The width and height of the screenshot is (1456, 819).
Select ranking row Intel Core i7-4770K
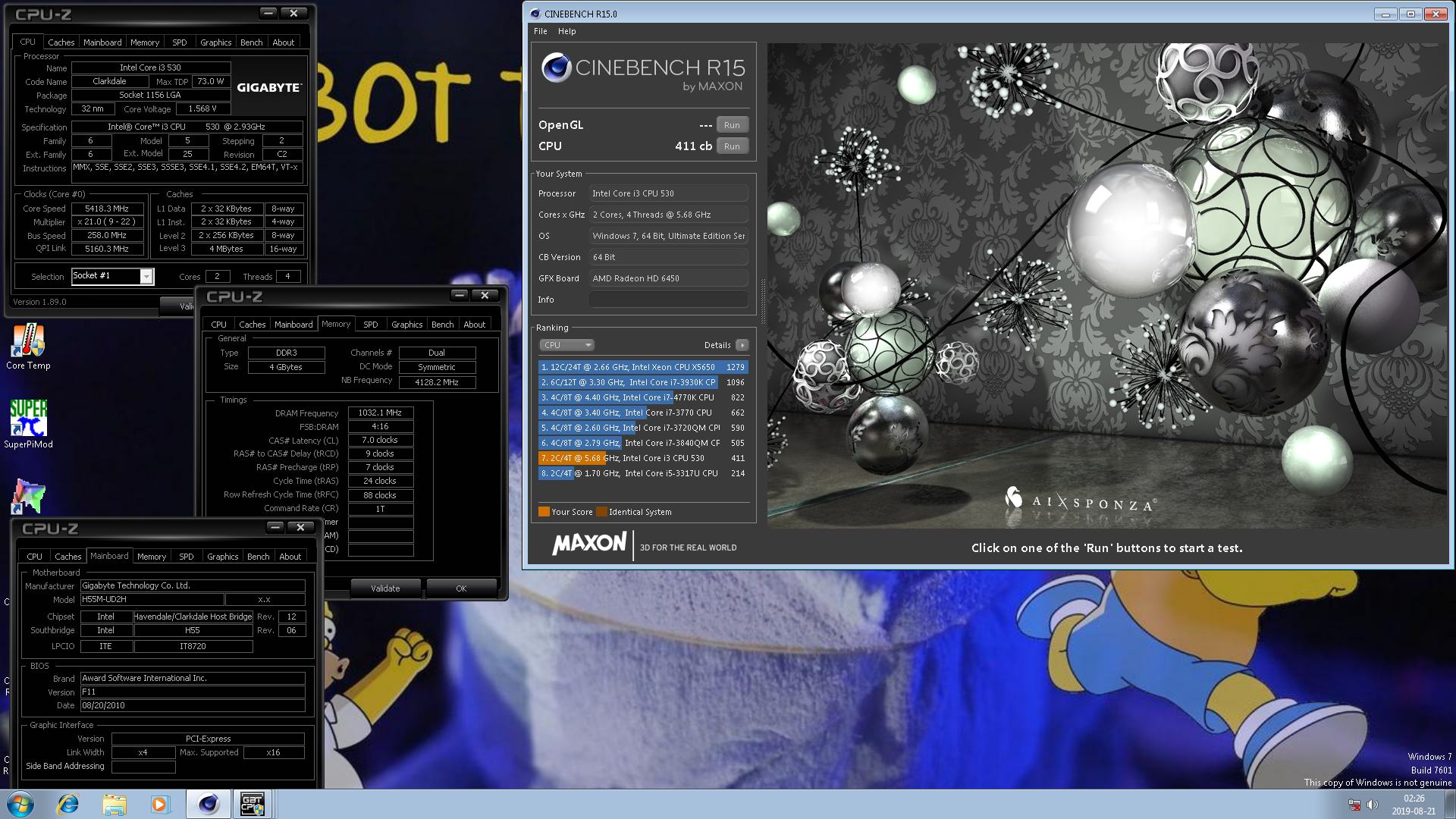coord(643,397)
